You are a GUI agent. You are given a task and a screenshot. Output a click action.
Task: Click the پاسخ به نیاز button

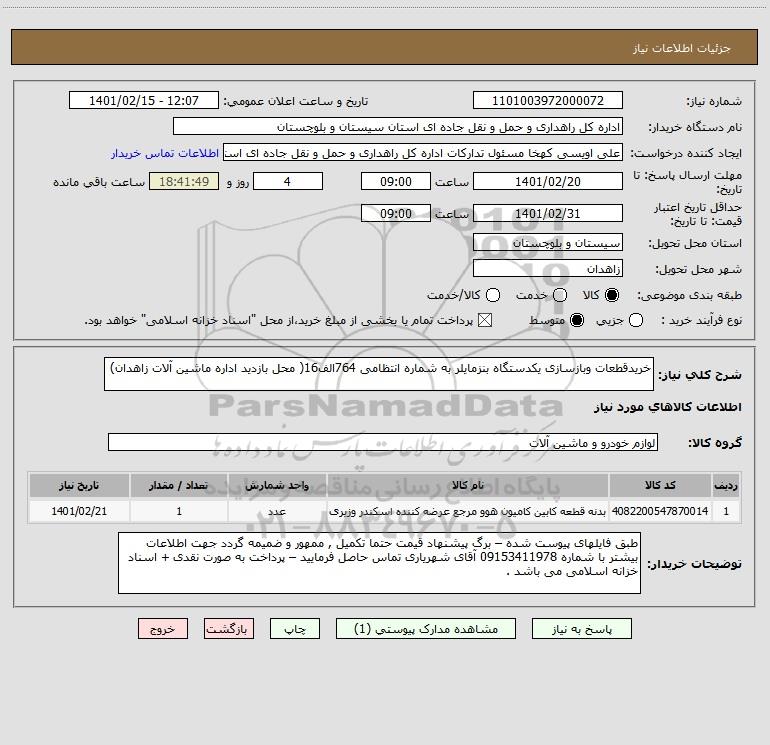(582, 629)
